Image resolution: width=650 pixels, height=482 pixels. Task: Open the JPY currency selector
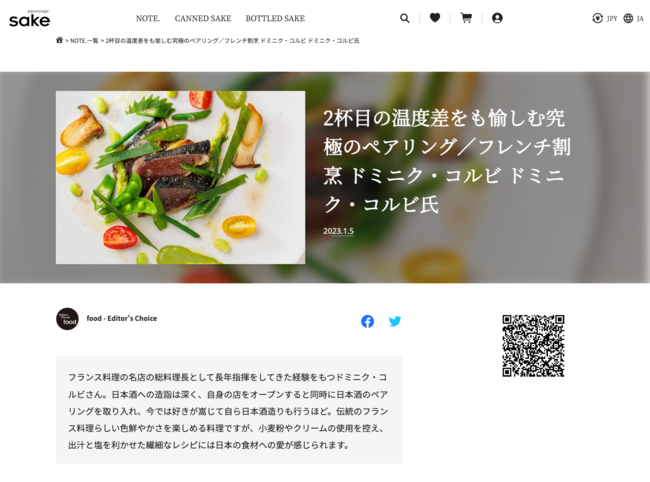[605, 18]
